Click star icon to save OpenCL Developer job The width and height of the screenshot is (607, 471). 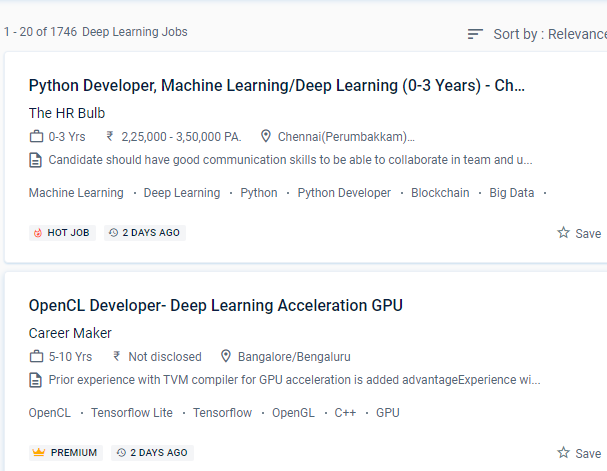(x=564, y=453)
